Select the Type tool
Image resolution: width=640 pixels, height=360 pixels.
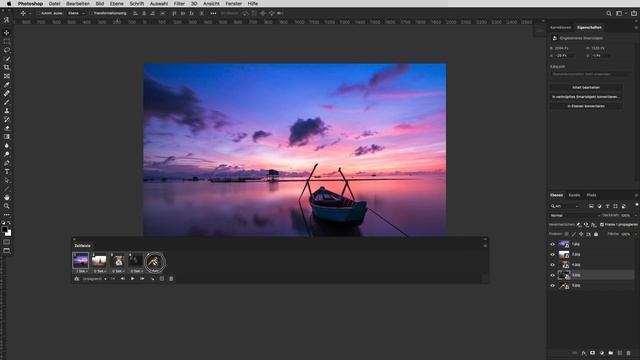tap(7, 172)
